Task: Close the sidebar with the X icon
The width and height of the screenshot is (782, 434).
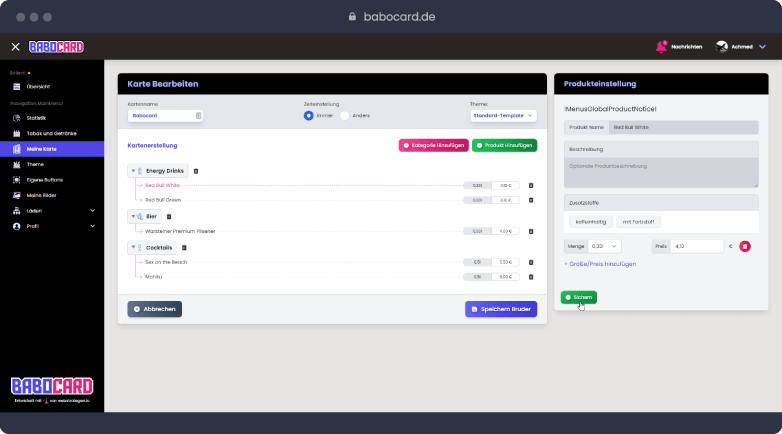Action: pyautogui.click(x=15, y=46)
